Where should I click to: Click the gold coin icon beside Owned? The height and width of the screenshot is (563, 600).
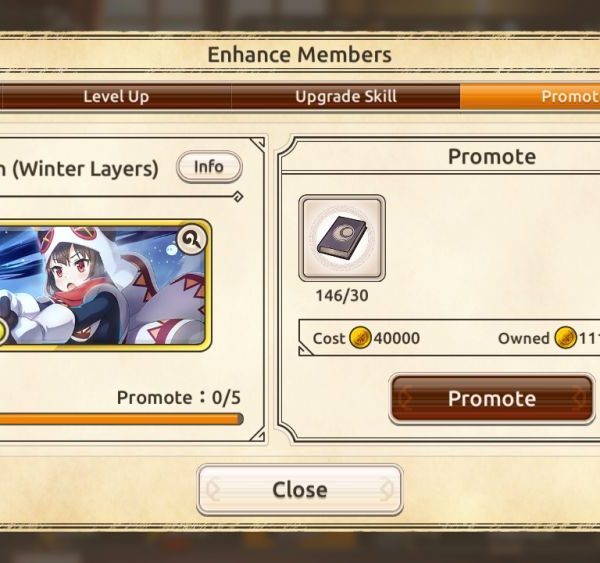[x=565, y=338]
